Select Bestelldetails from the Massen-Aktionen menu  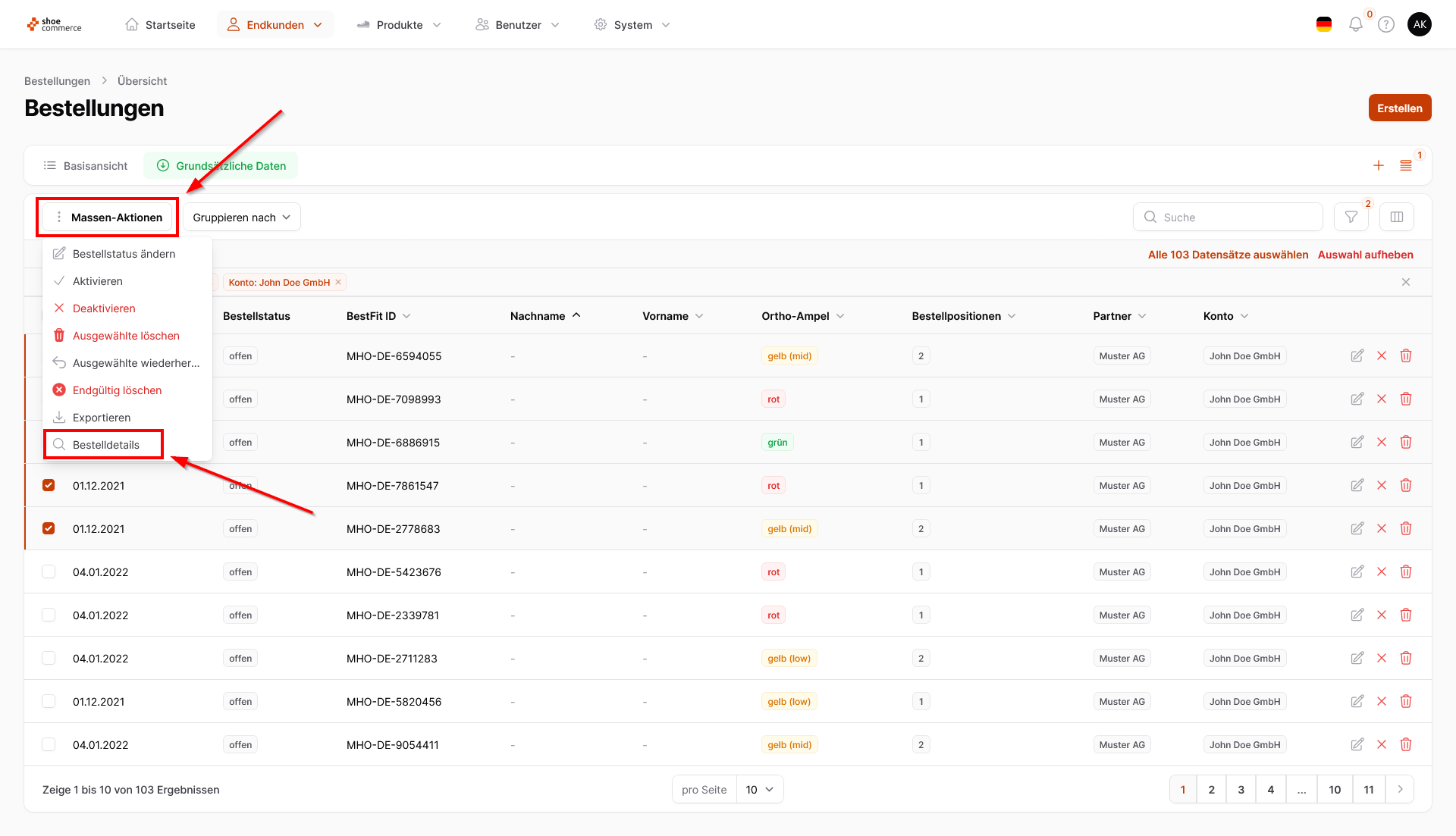pos(105,445)
